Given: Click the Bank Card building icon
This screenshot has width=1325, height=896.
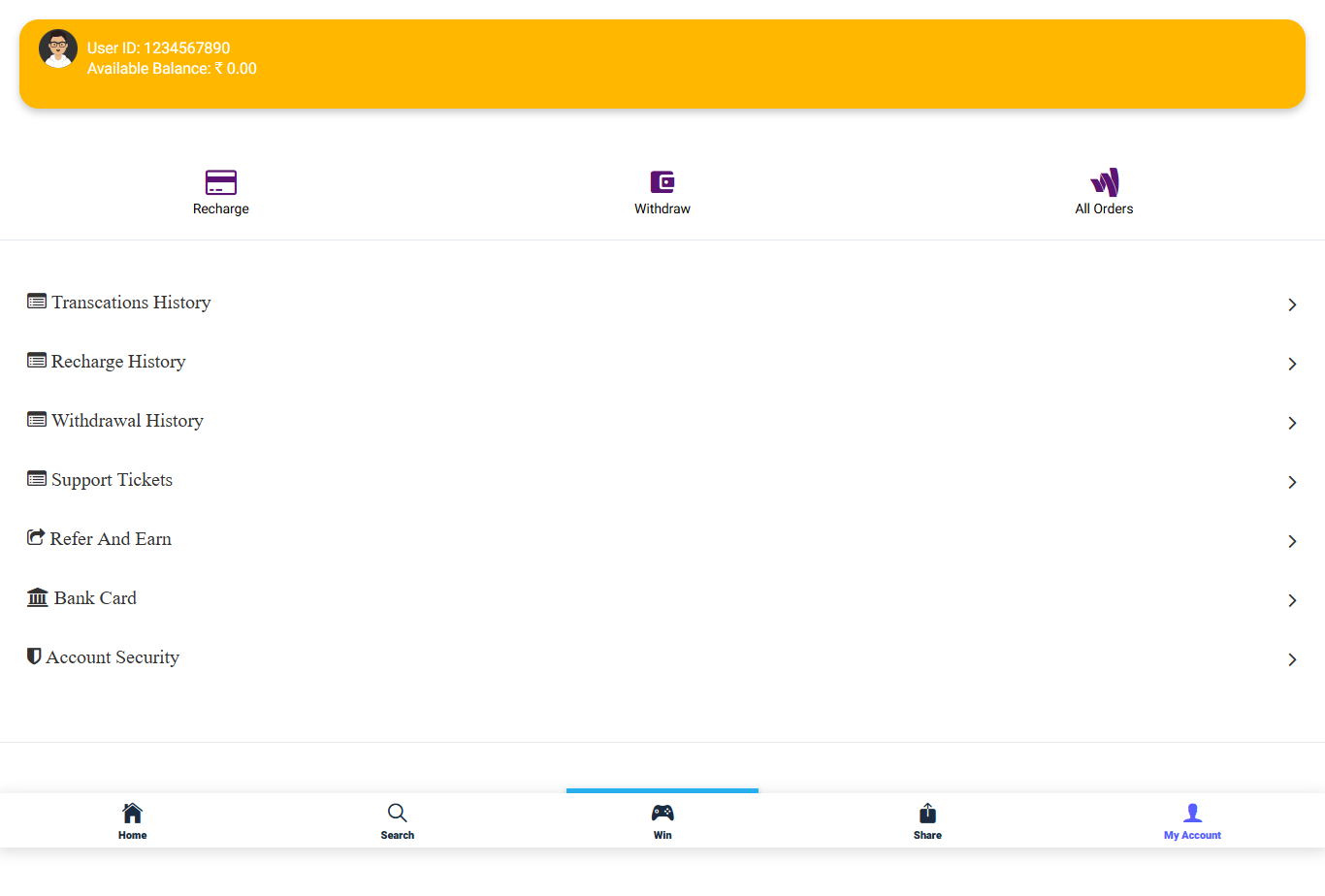Looking at the screenshot, I should tap(37, 597).
